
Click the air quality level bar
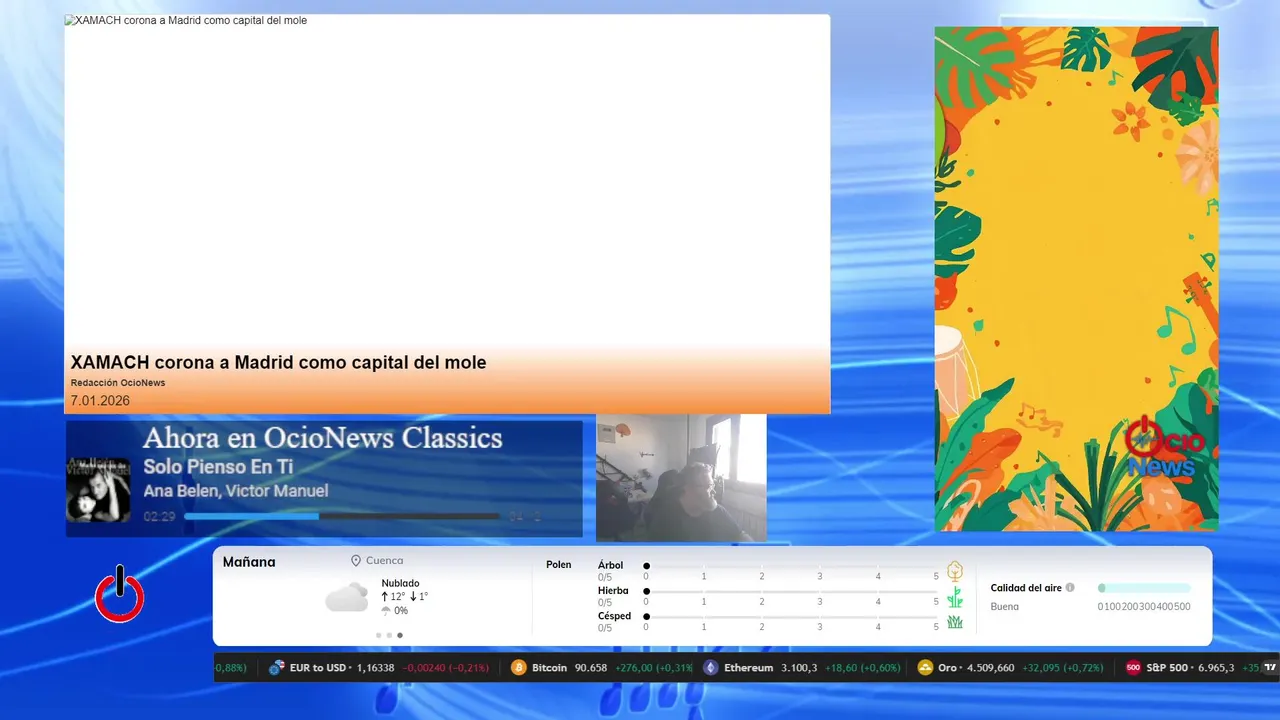[1144, 588]
